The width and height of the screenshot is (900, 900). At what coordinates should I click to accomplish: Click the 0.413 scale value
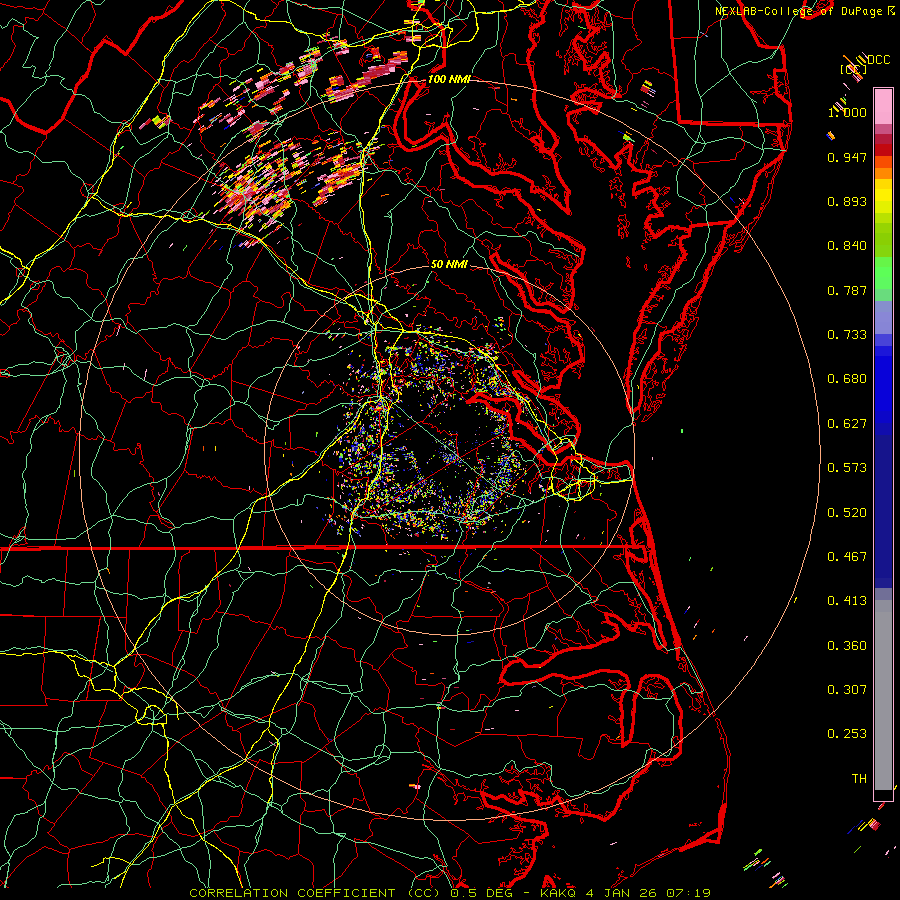tap(846, 601)
